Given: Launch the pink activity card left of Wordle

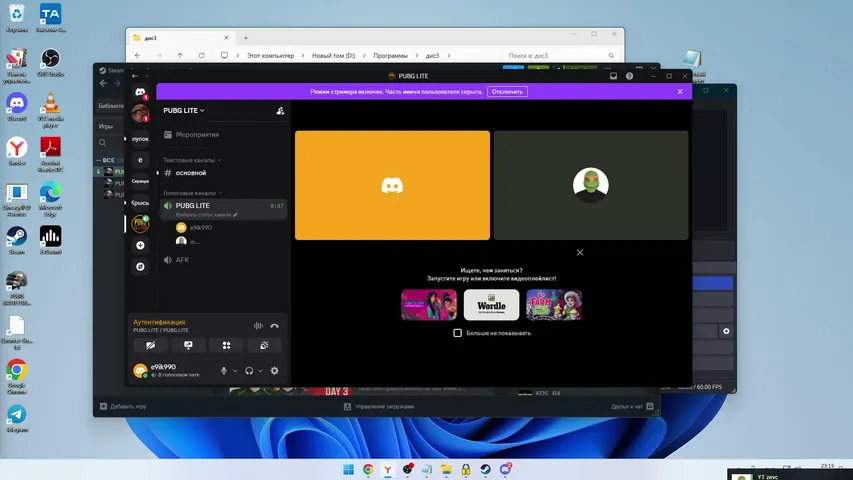Looking at the screenshot, I should (x=429, y=305).
